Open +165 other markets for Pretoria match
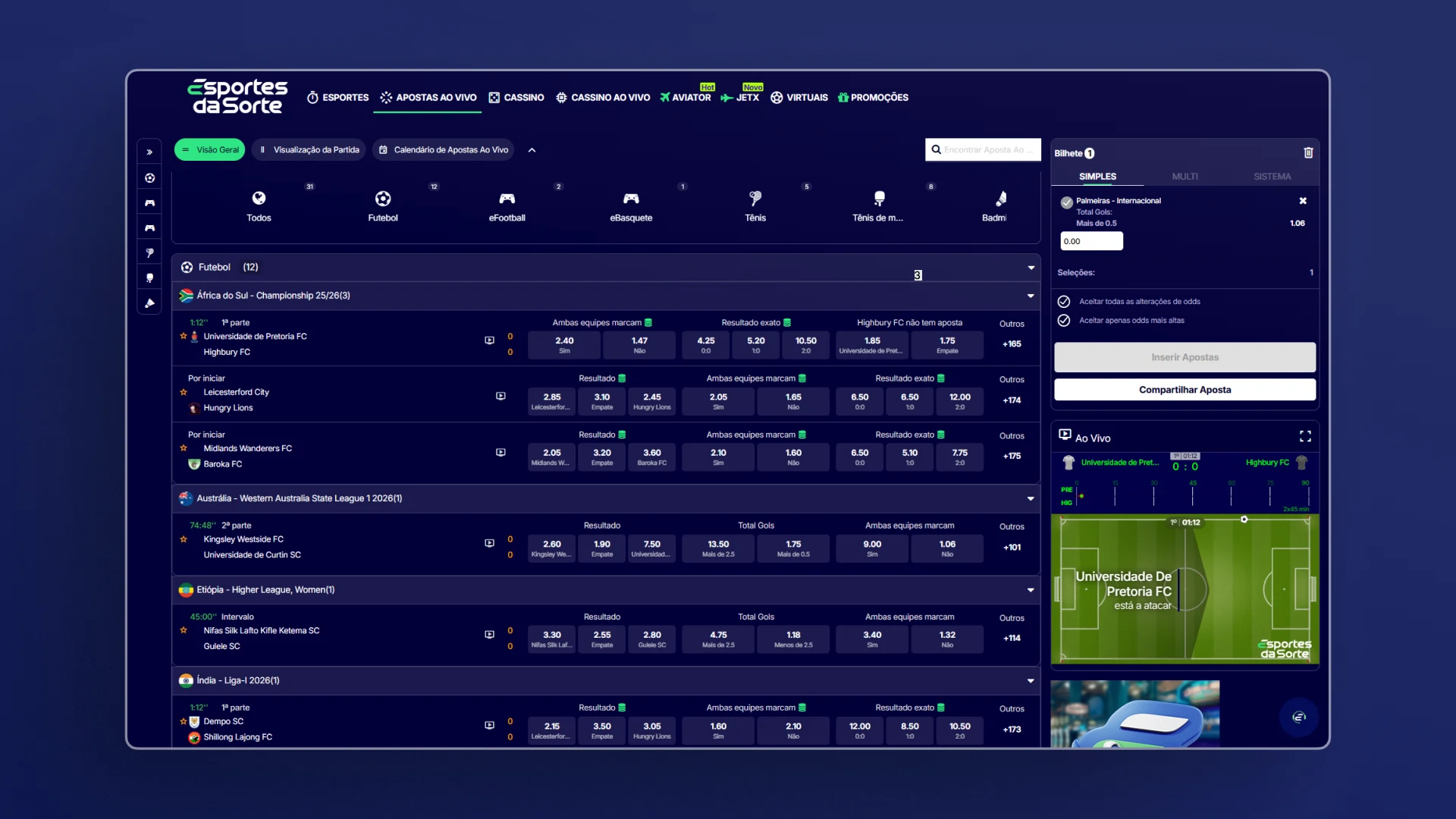The height and width of the screenshot is (819, 1456). (1012, 344)
